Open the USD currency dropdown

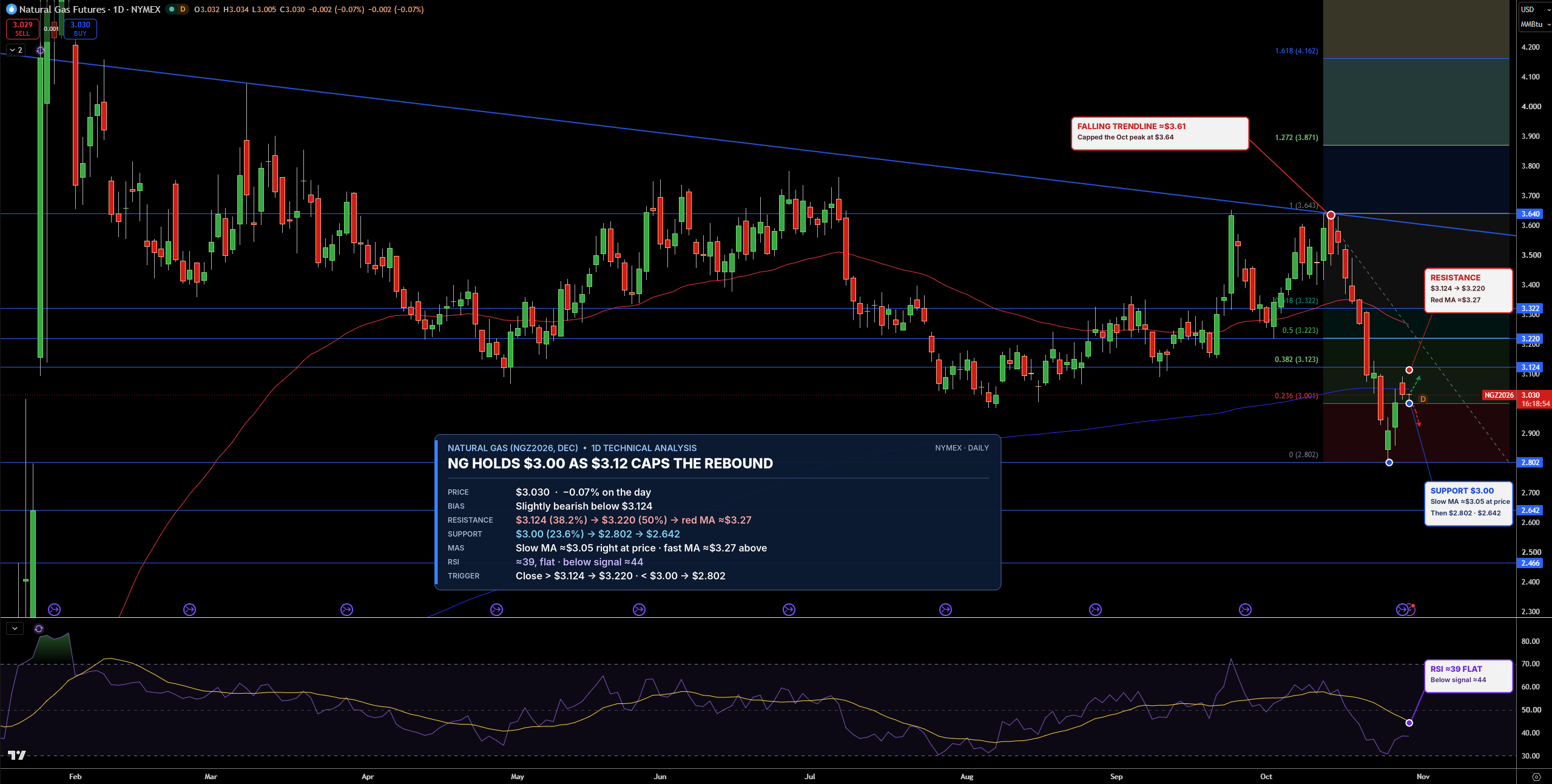(x=1535, y=9)
